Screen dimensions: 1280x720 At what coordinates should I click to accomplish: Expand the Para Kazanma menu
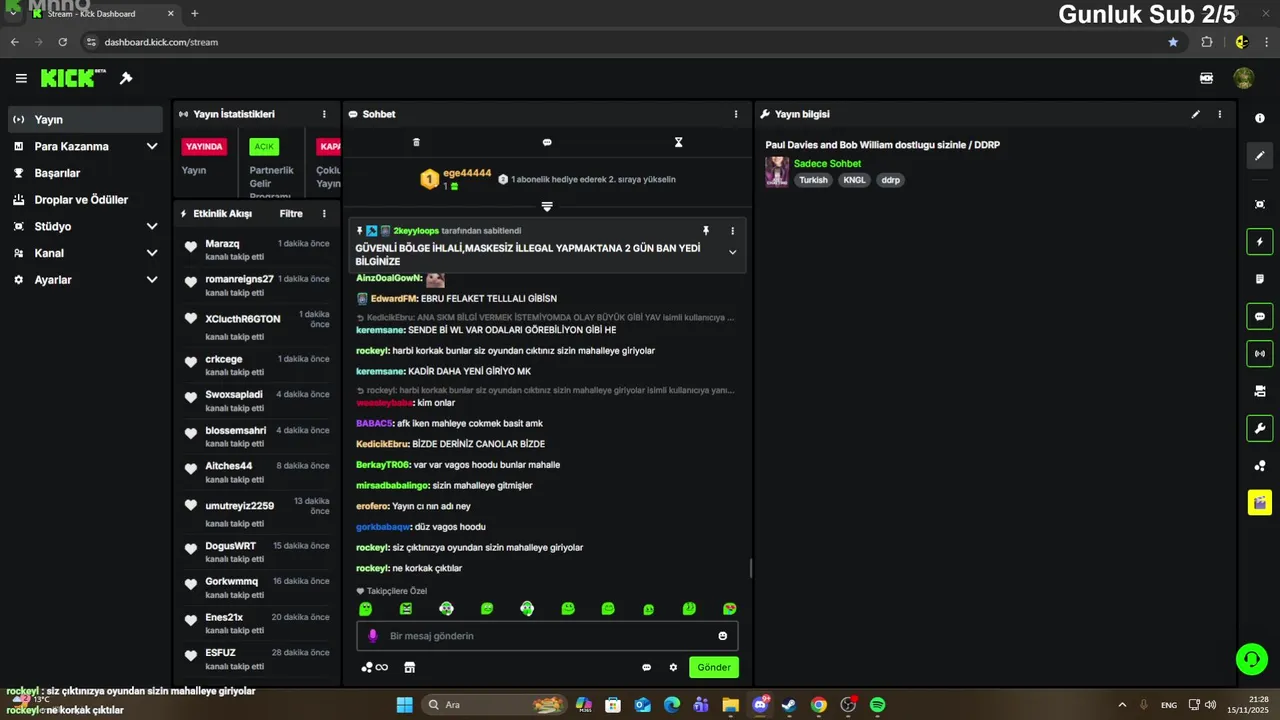coord(85,146)
